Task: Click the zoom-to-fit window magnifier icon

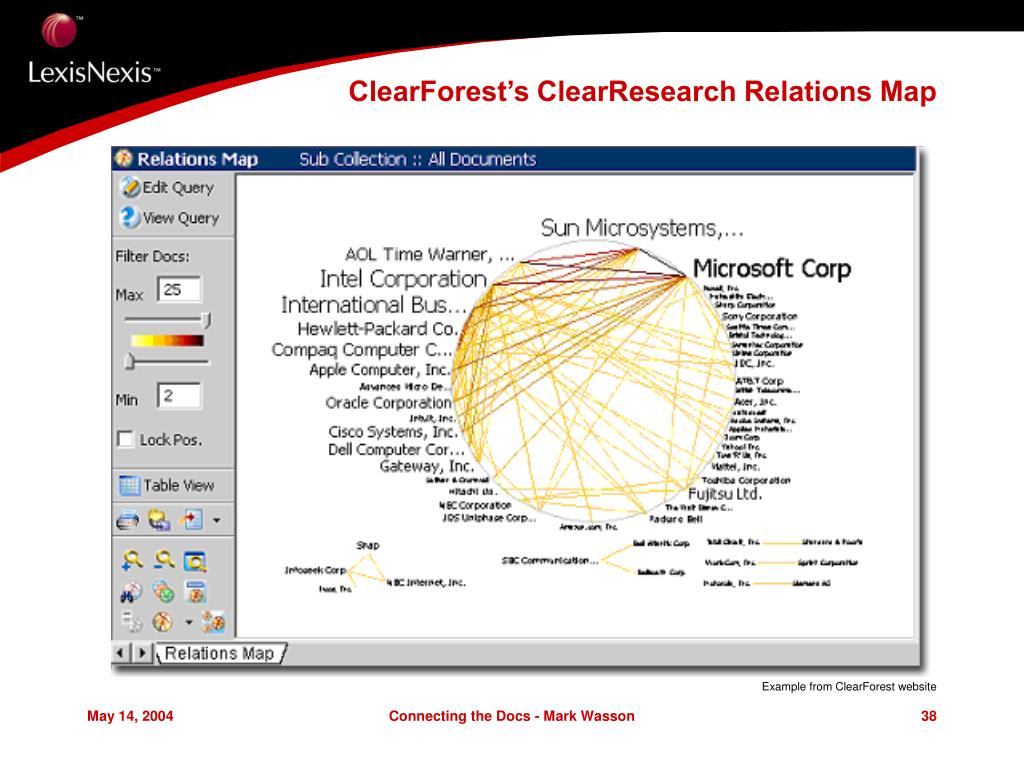Action: 195,561
